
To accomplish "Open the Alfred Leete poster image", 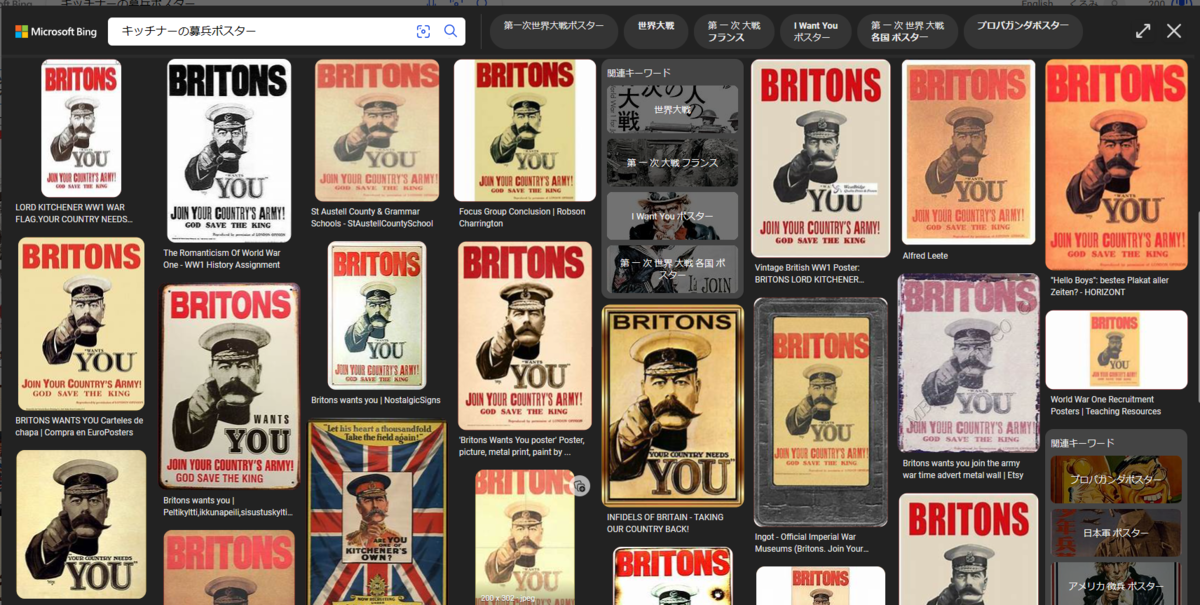I will pos(968,152).
